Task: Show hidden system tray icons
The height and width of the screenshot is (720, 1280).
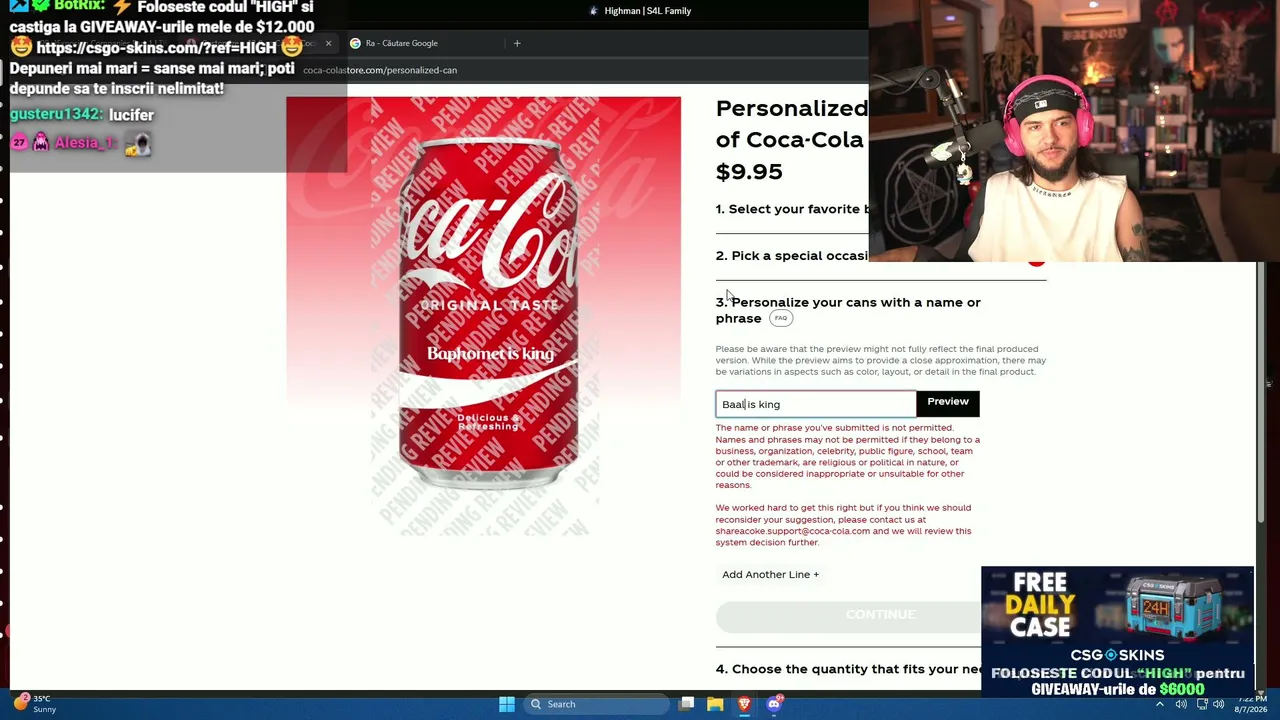Action: [1160, 704]
